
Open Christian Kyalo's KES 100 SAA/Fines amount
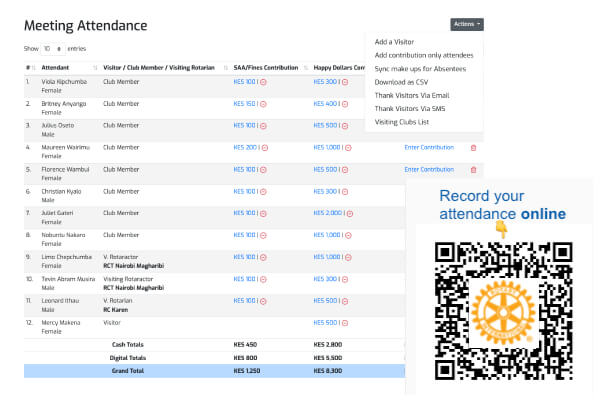click(244, 191)
